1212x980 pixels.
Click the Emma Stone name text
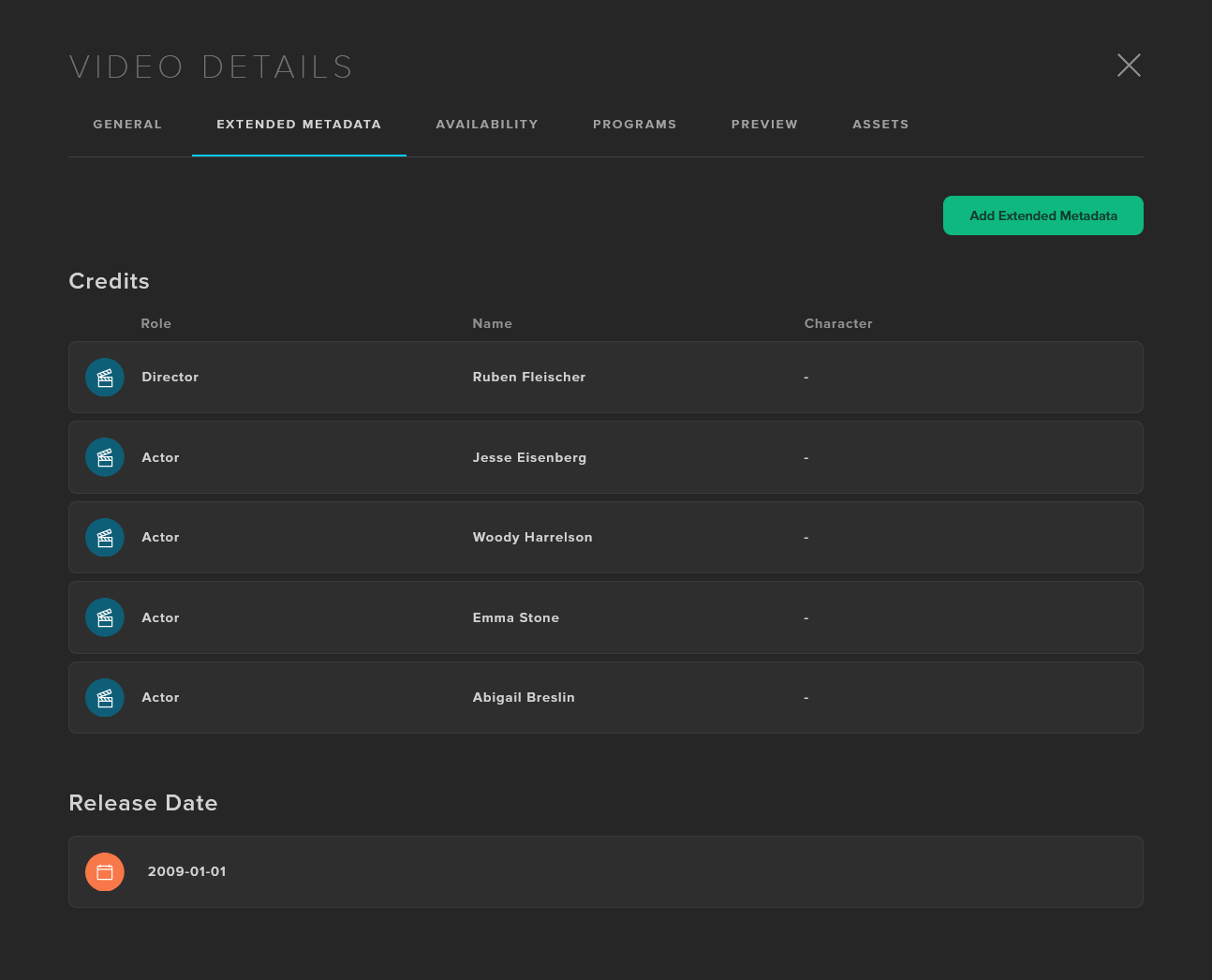[x=515, y=618]
